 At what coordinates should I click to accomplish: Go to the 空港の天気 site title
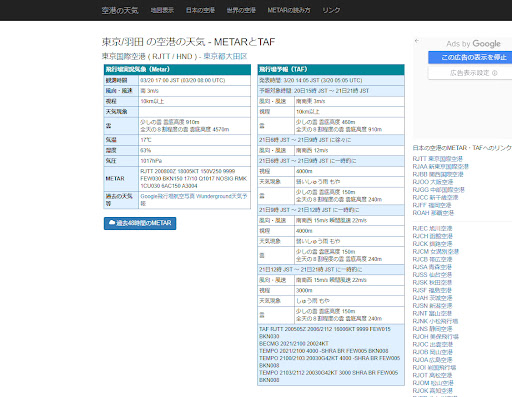[x=120, y=10]
